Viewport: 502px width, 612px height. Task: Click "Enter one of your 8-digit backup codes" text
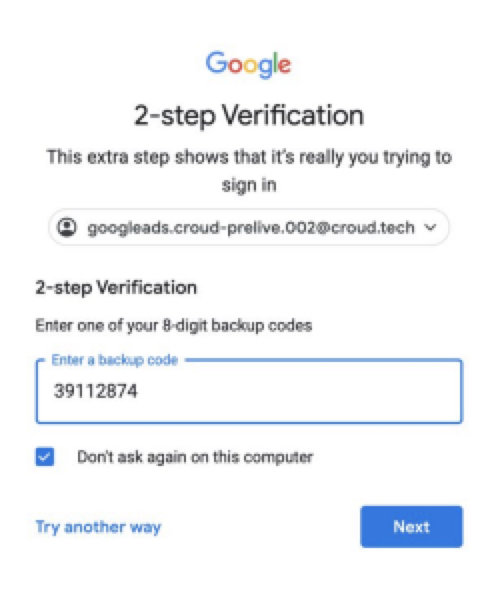coord(174,325)
